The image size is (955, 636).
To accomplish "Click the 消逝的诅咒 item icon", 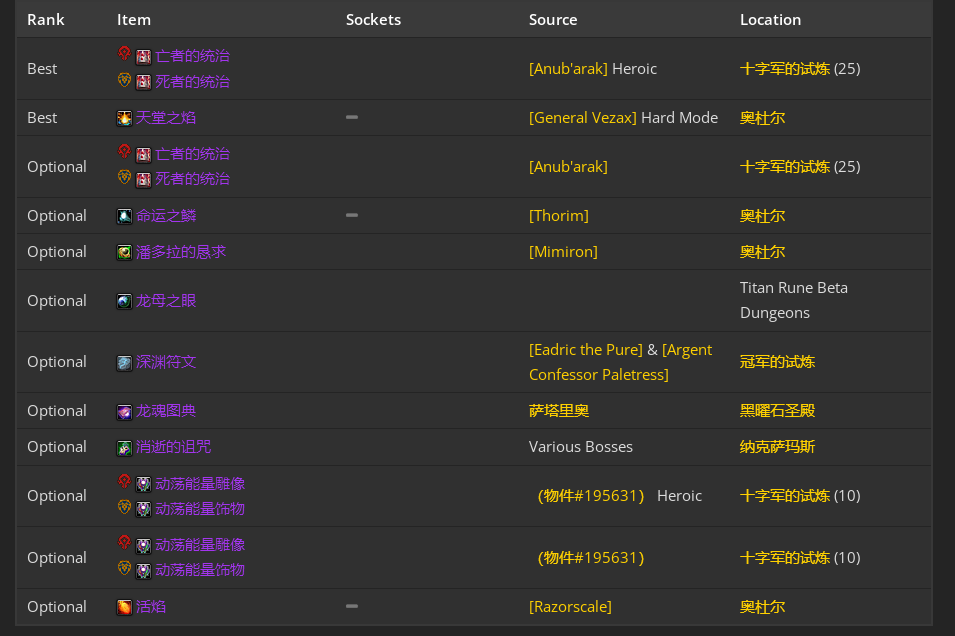I will click(124, 448).
